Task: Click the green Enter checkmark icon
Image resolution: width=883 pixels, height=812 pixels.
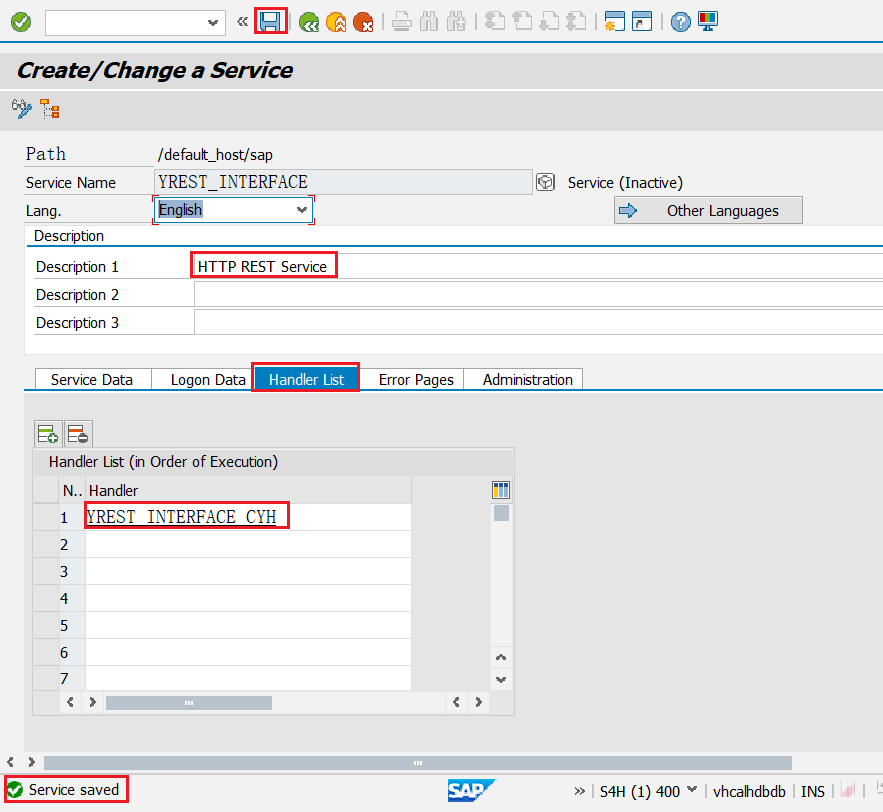Action: click(x=21, y=22)
